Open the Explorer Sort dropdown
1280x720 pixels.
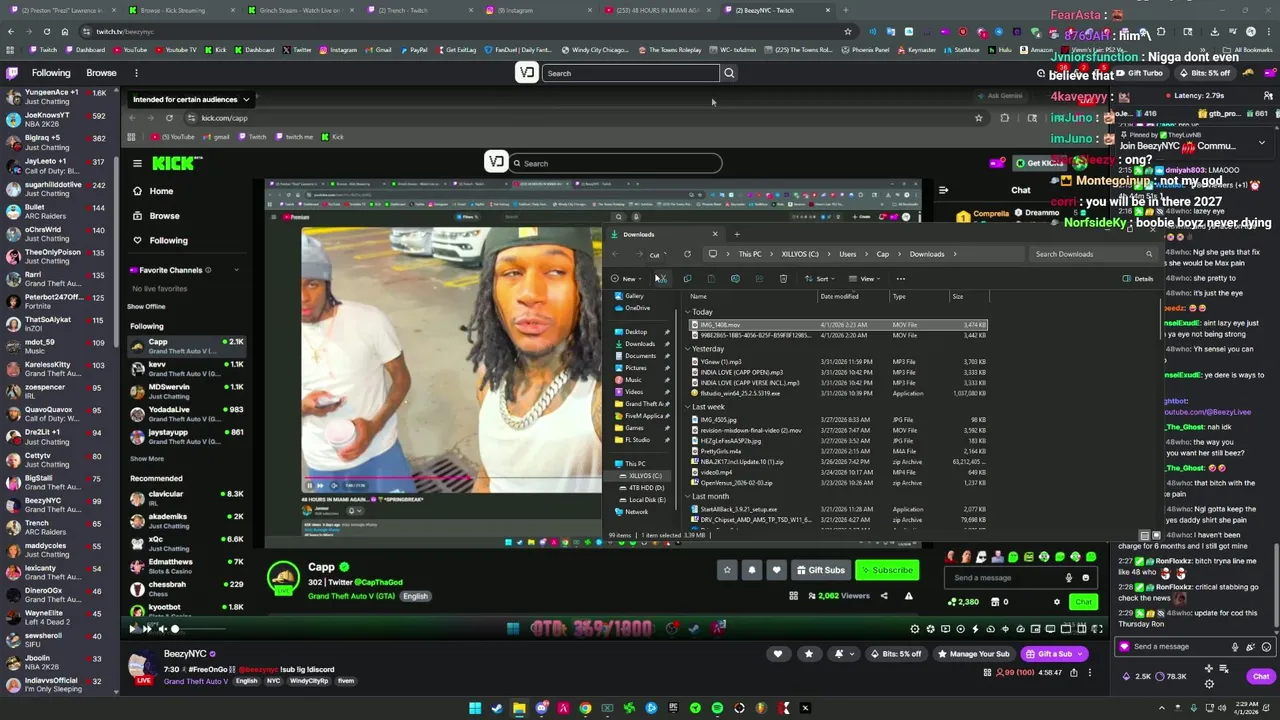coord(822,279)
